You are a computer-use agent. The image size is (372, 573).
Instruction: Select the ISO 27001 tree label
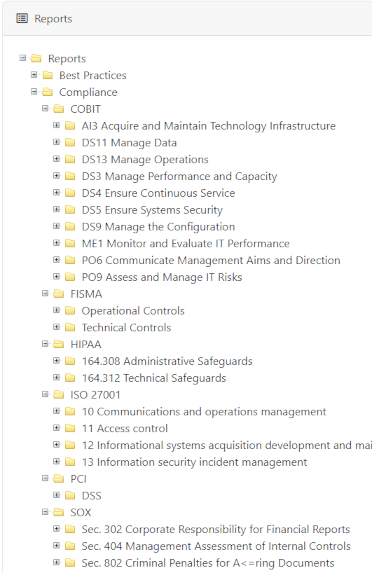(x=95, y=394)
